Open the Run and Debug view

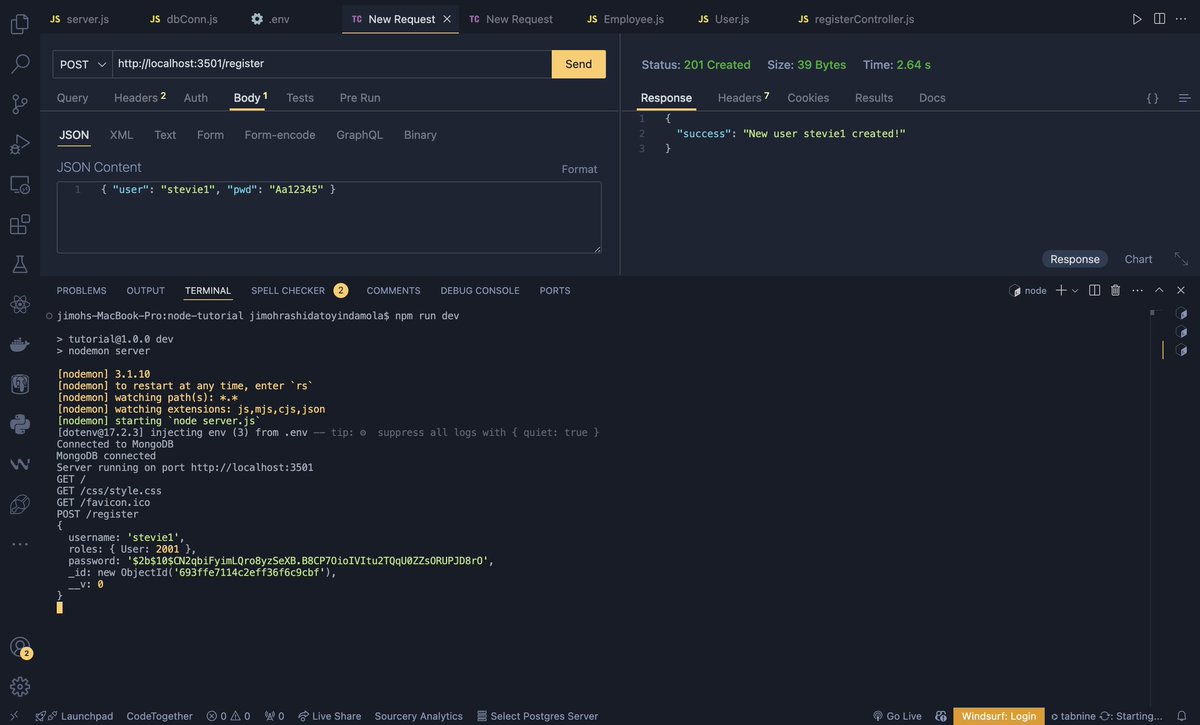coord(20,144)
